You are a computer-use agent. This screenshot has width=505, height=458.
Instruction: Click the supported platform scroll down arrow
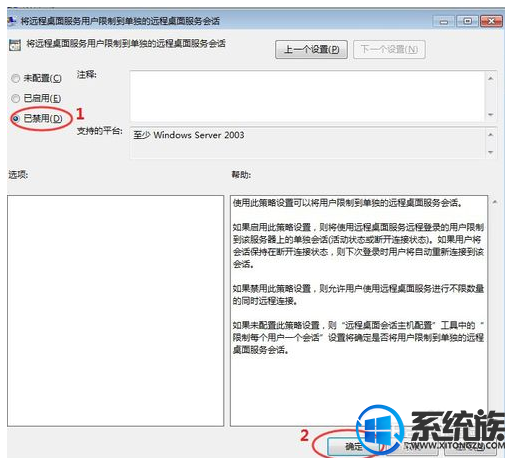pos(491,152)
